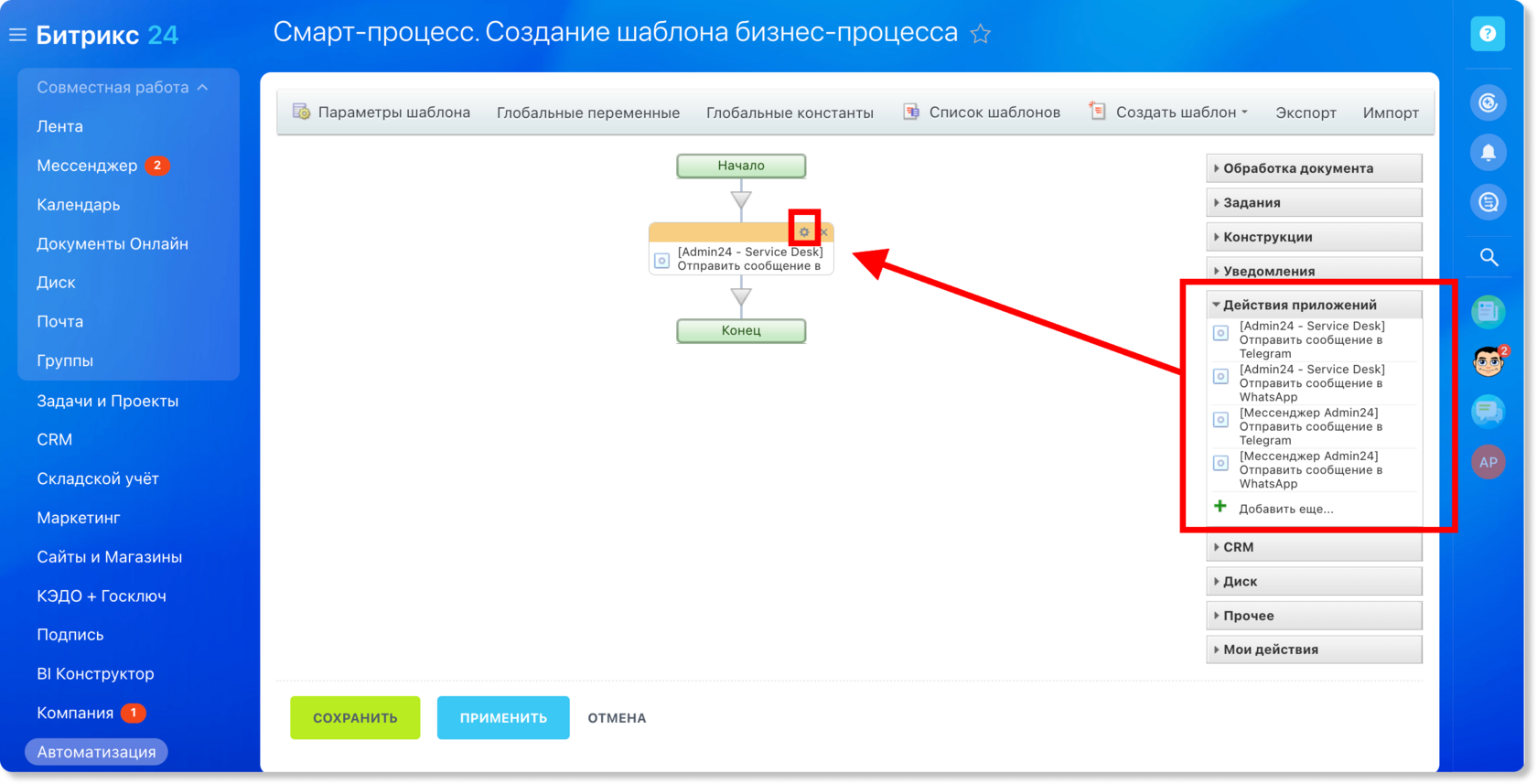Click the Битрикс 24 logo
Image resolution: width=1537 pixels, height=784 pixels.
tap(107, 35)
